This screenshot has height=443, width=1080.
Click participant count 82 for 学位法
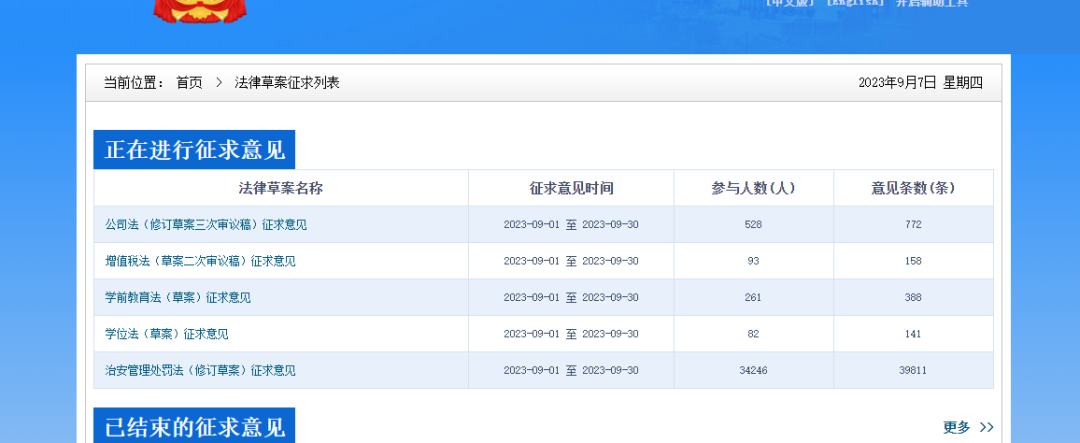[x=754, y=334]
